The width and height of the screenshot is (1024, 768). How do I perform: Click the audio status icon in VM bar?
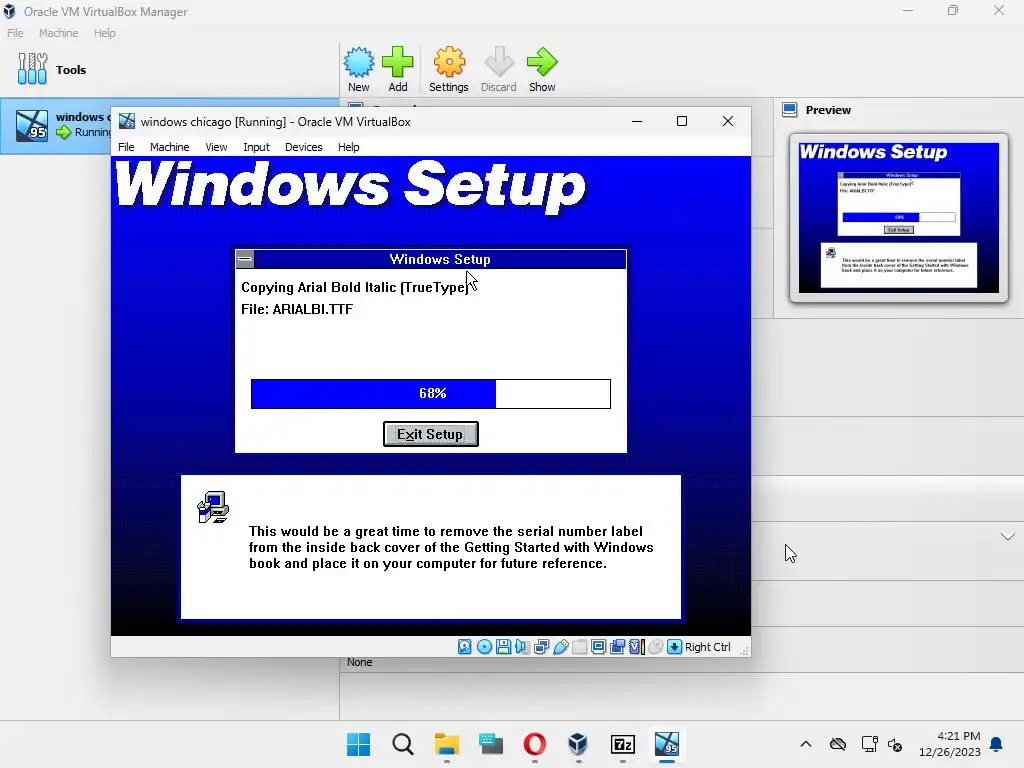(x=522, y=647)
